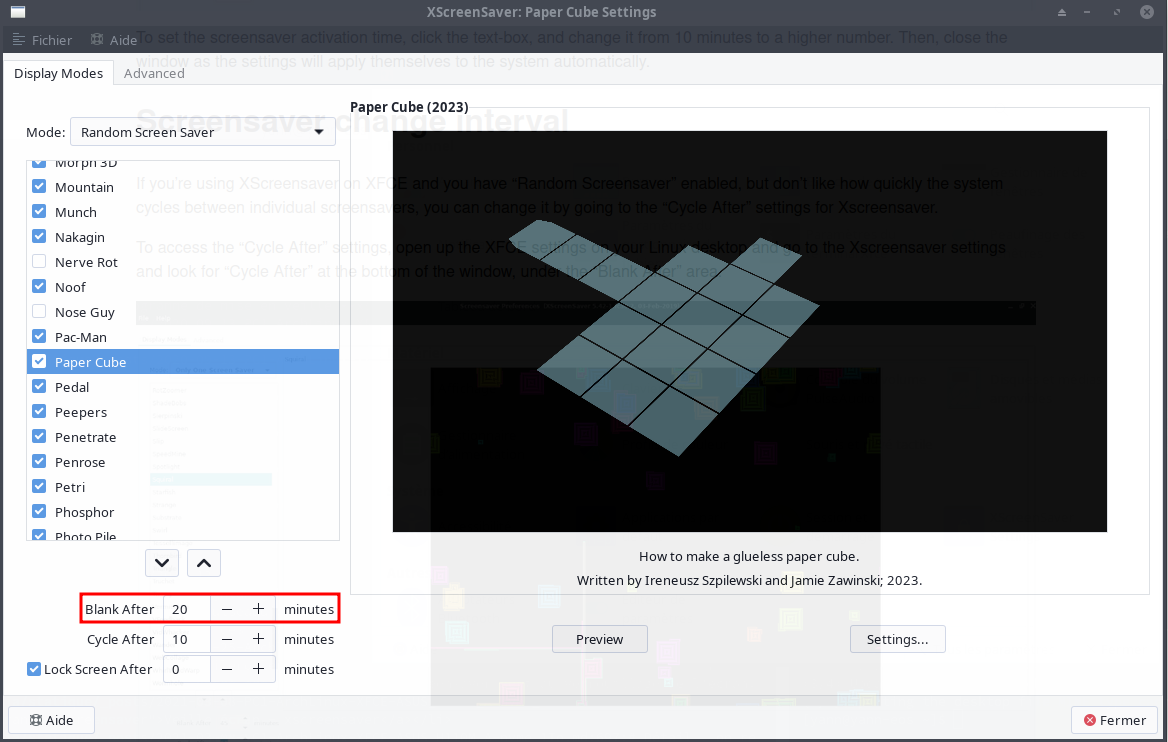The height and width of the screenshot is (742, 1168).
Task: Uncheck the Pac-Man screensaver
Action: [39, 337]
